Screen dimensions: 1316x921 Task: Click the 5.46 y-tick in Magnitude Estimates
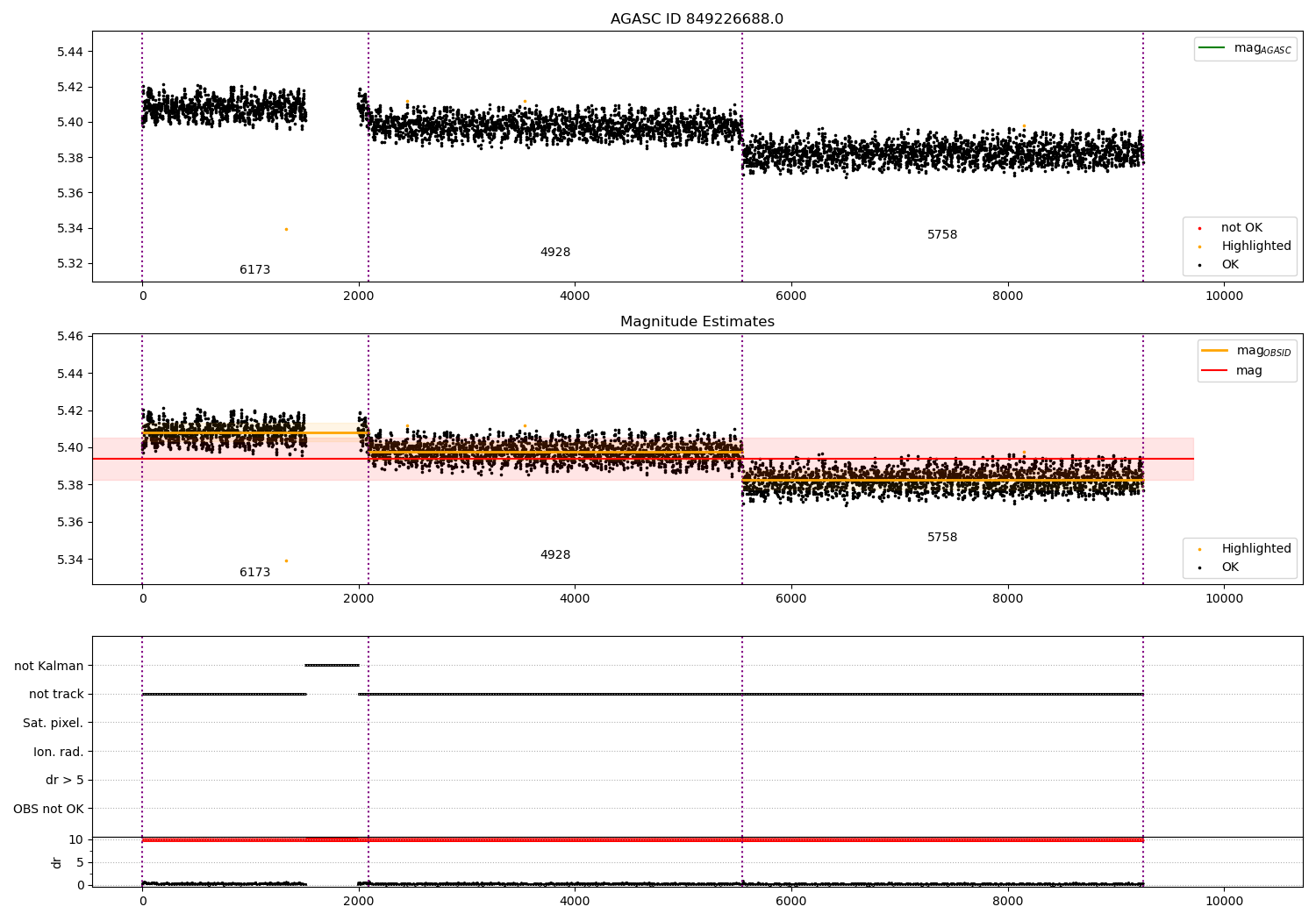(x=68, y=336)
